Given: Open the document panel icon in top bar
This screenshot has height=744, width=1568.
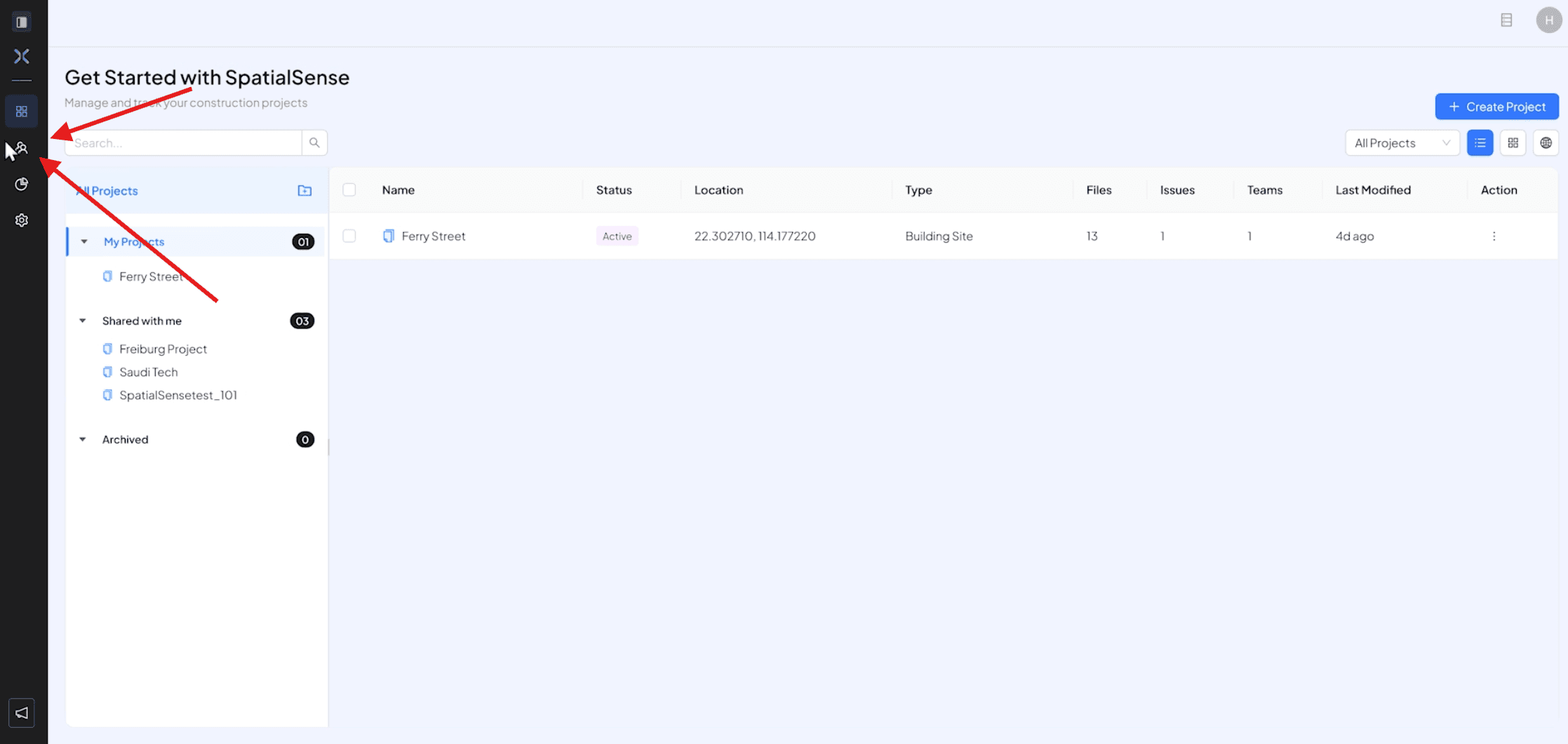Looking at the screenshot, I should [1506, 20].
